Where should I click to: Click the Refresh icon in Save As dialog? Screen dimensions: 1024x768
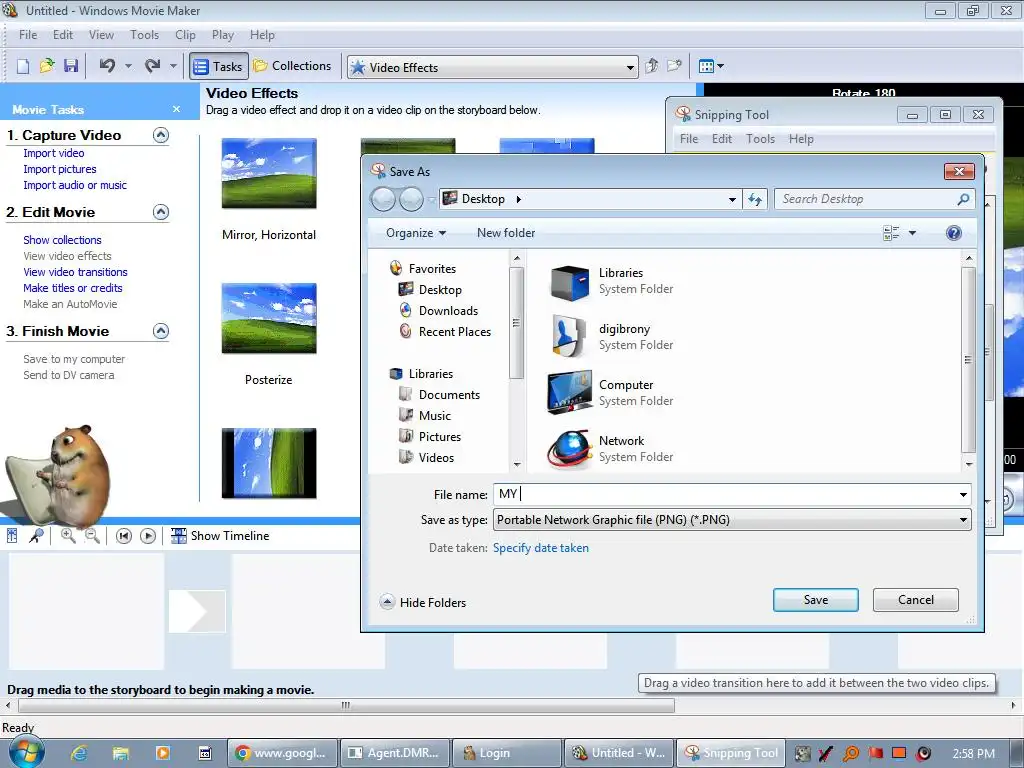click(755, 199)
